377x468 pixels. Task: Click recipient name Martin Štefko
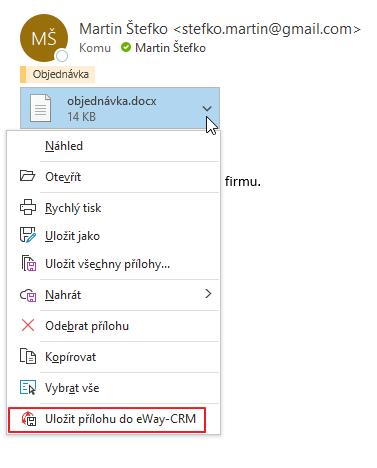[170, 48]
